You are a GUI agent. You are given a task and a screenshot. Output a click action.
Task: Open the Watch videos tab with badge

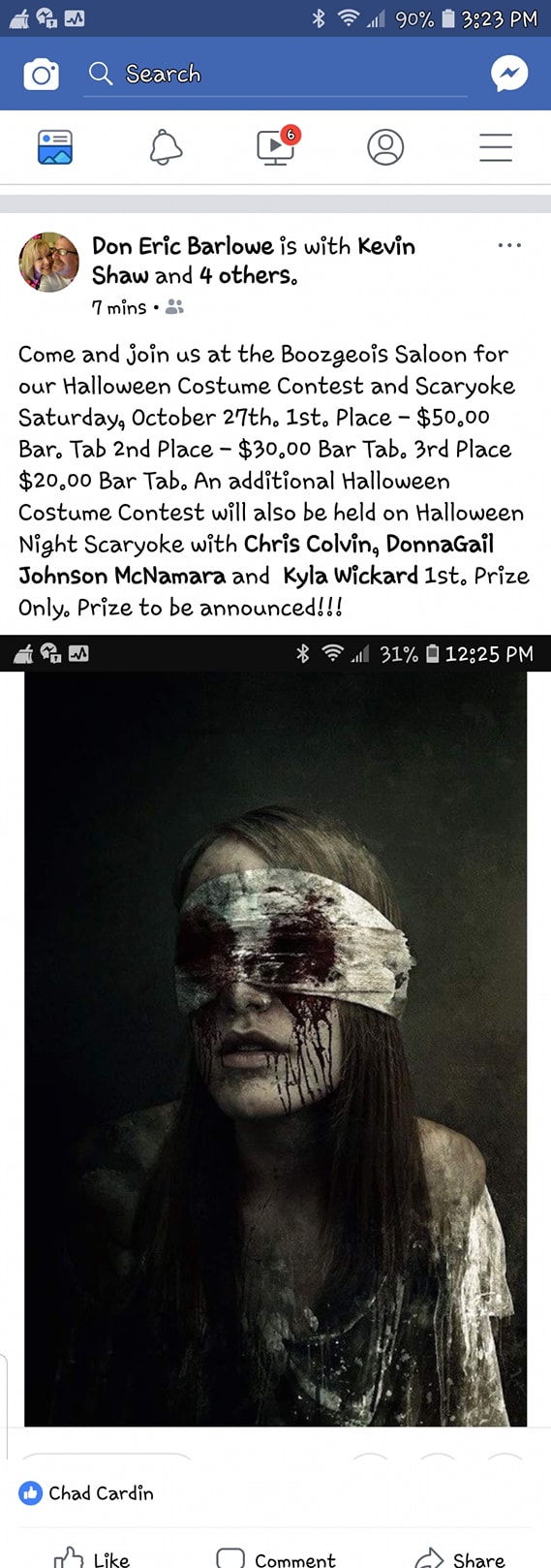pos(277,145)
